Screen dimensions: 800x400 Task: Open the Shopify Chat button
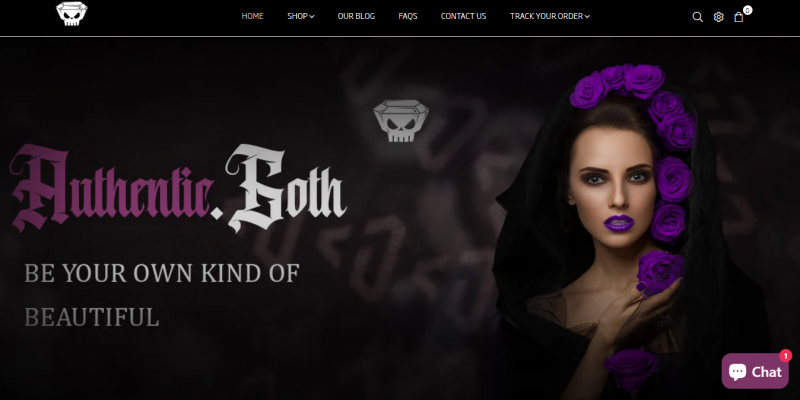pyautogui.click(x=755, y=371)
